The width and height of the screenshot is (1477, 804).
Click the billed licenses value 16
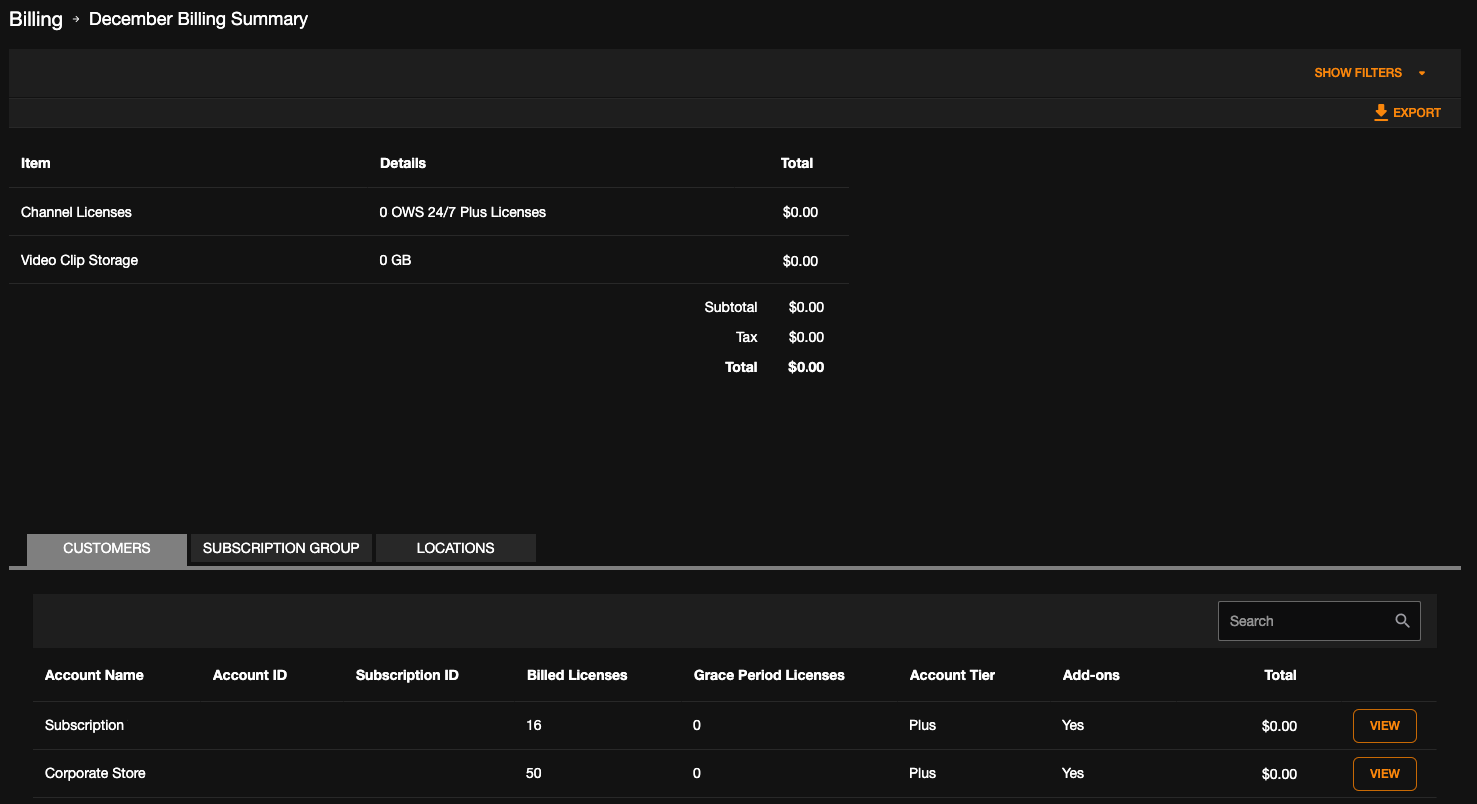tap(534, 725)
